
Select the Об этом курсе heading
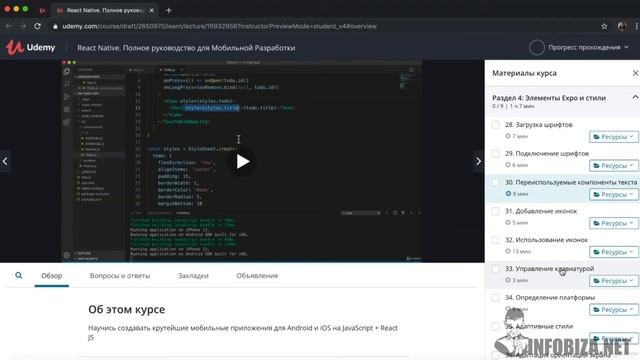point(127,309)
